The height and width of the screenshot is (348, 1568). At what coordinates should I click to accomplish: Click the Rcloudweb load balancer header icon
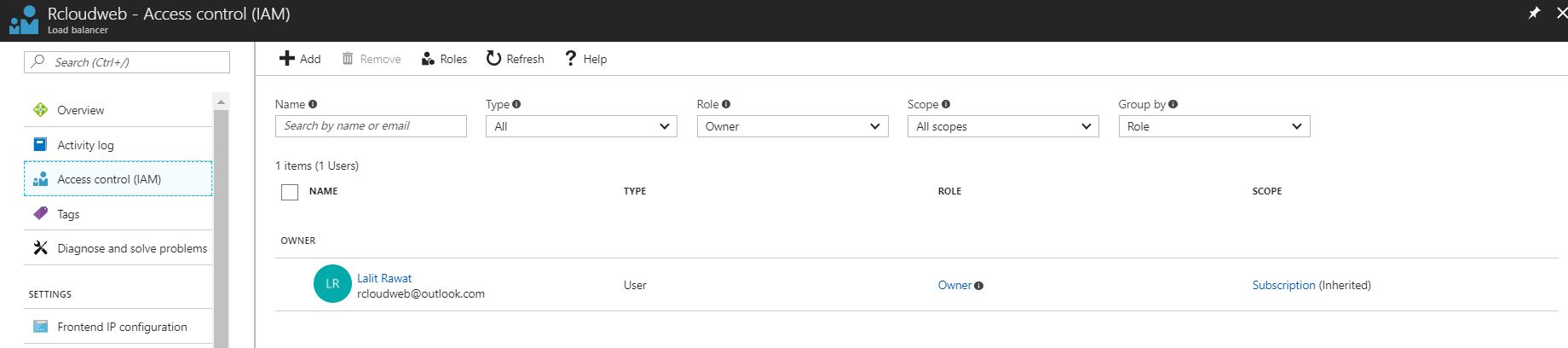tap(23, 20)
